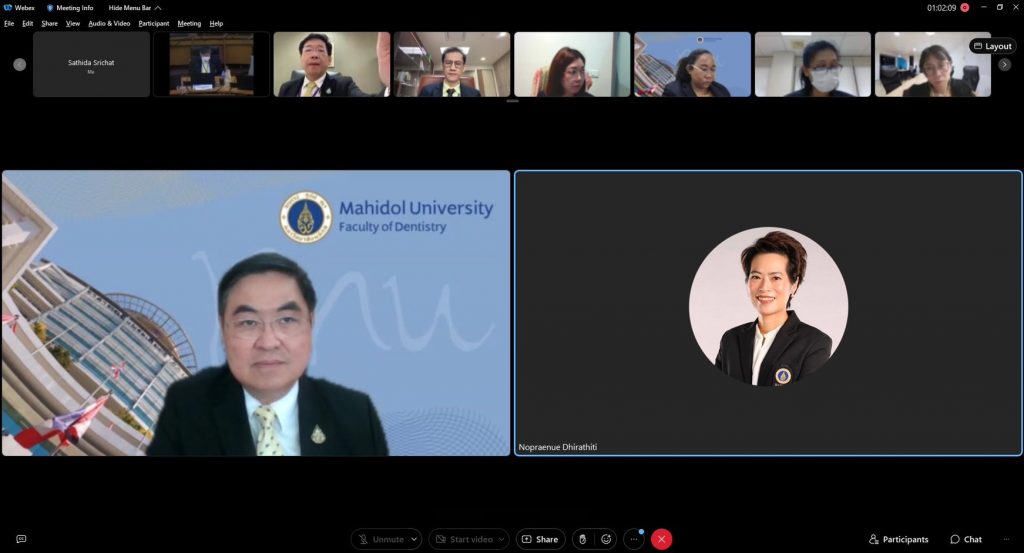The image size is (1024, 553).
Task: Open more options in meeting controls
Action: coord(633,539)
